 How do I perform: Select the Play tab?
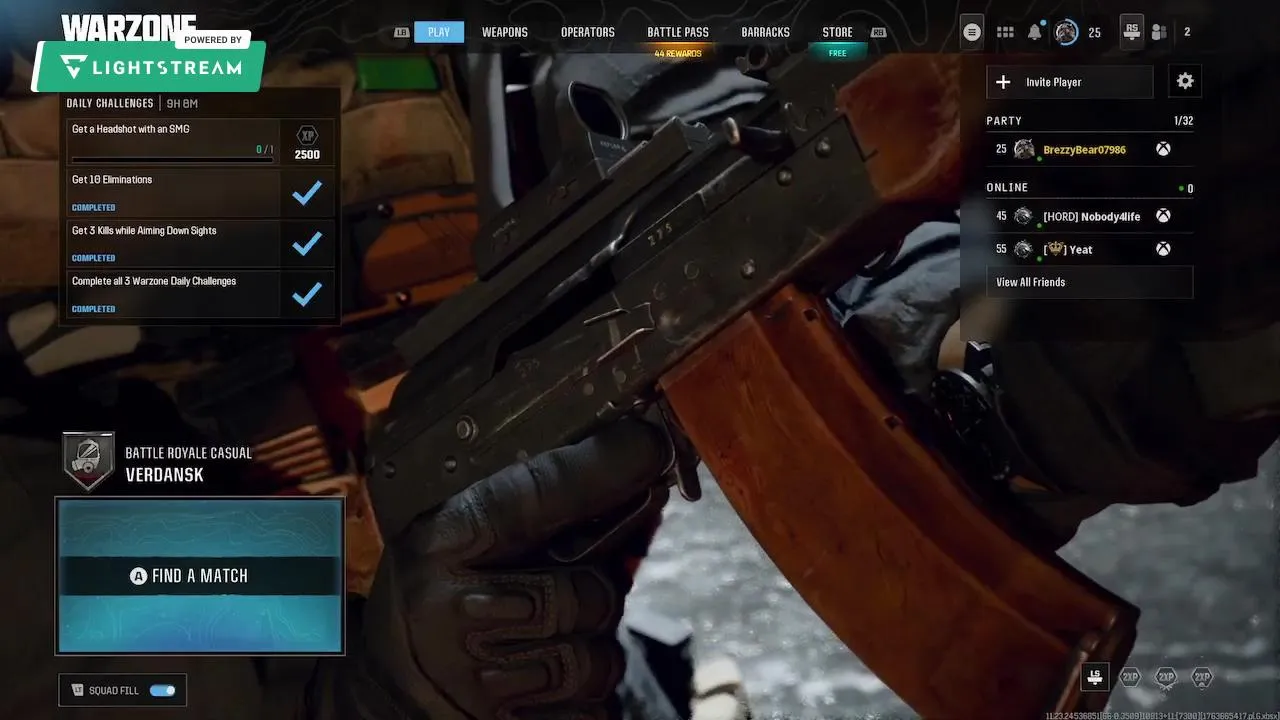click(x=439, y=32)
